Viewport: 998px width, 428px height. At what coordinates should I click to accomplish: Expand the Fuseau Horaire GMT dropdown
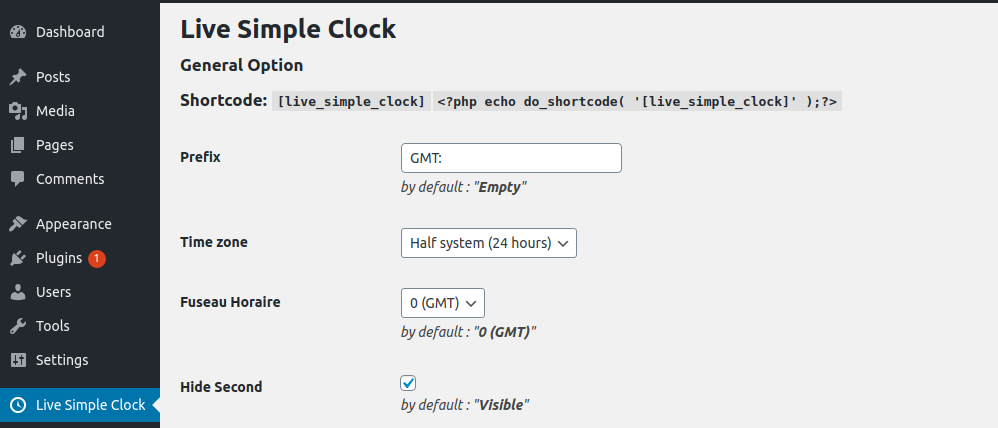pyautogui.click(x=442, y=302)
